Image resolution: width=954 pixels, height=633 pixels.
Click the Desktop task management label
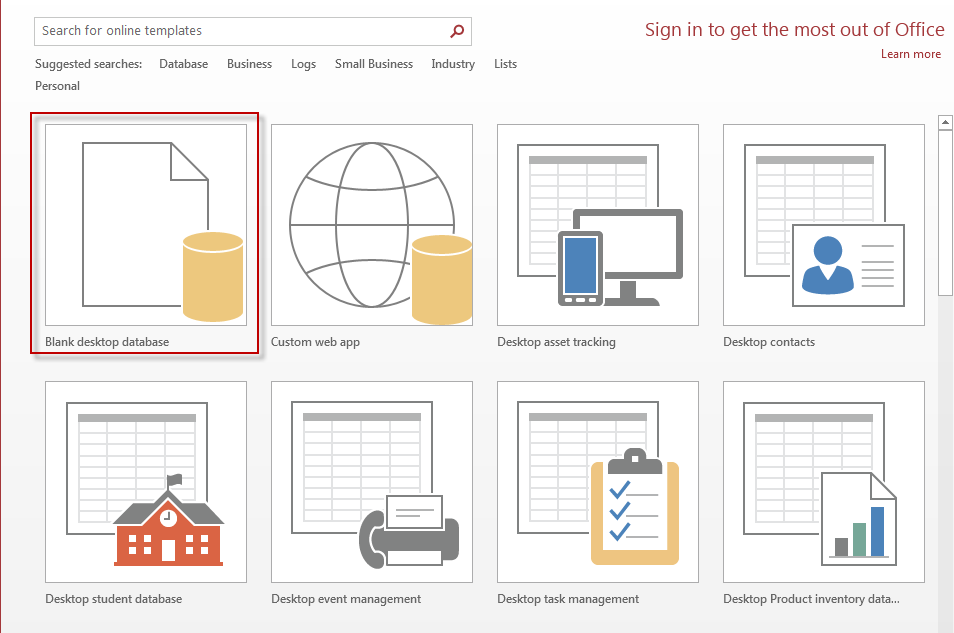(568, 599)
